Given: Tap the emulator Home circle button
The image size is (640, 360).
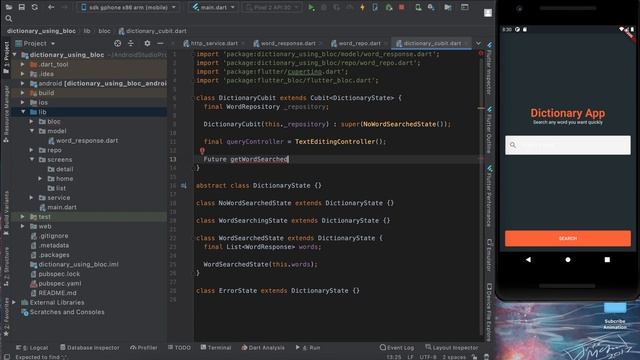Looking at the screenshot, I should point(568,260).
